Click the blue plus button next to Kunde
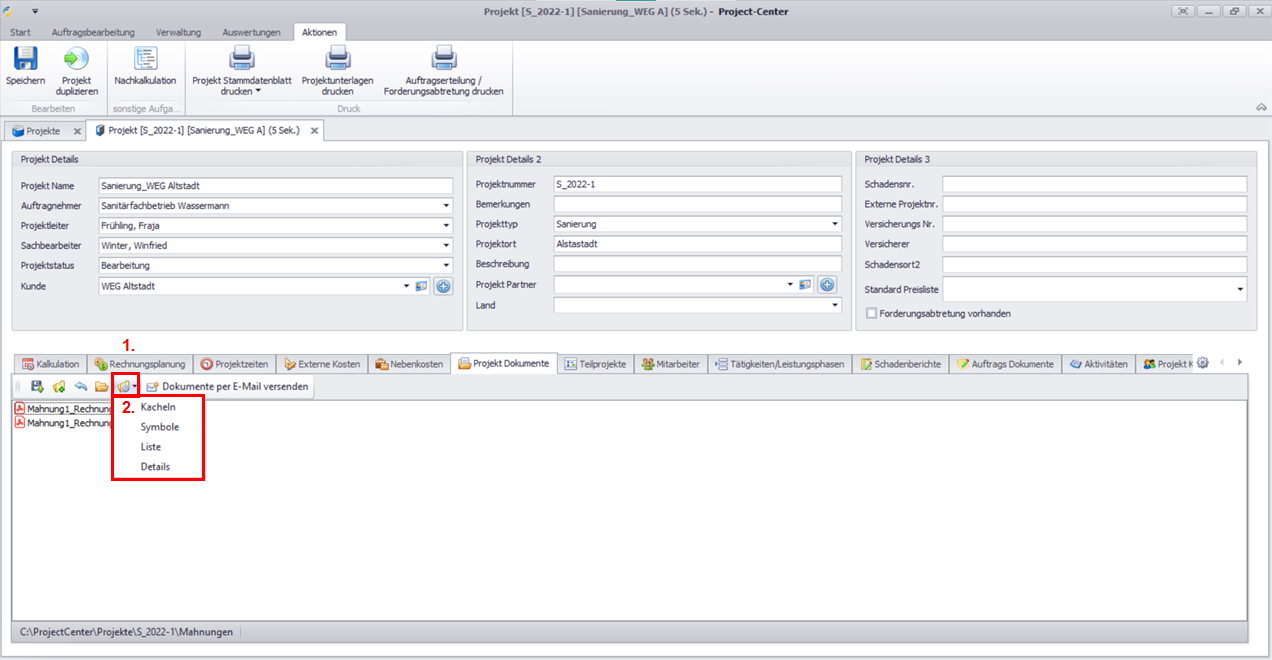Screen dimensions: 1272x660 (x=442, y=286)
